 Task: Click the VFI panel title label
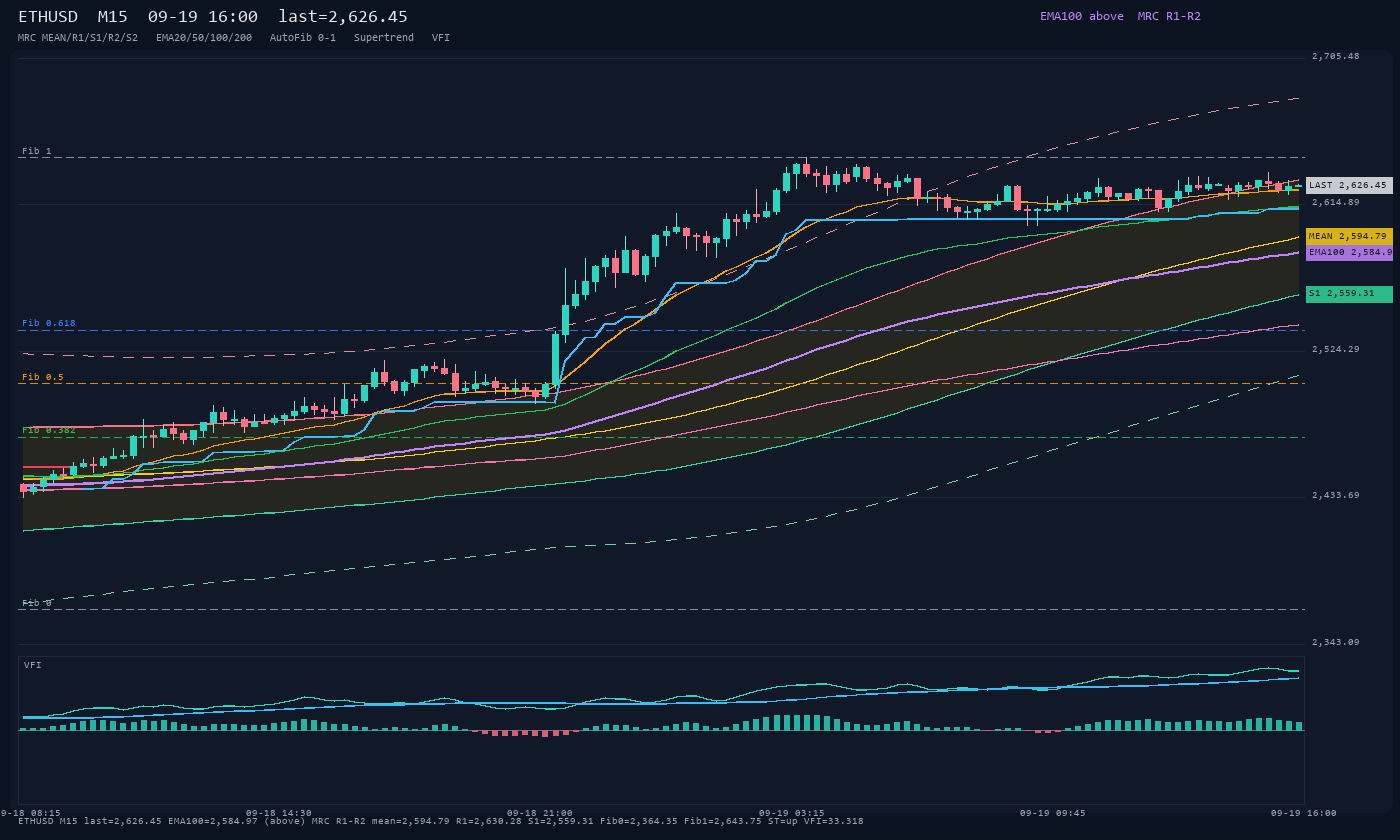pyautogui.click(x=33, y=665)
